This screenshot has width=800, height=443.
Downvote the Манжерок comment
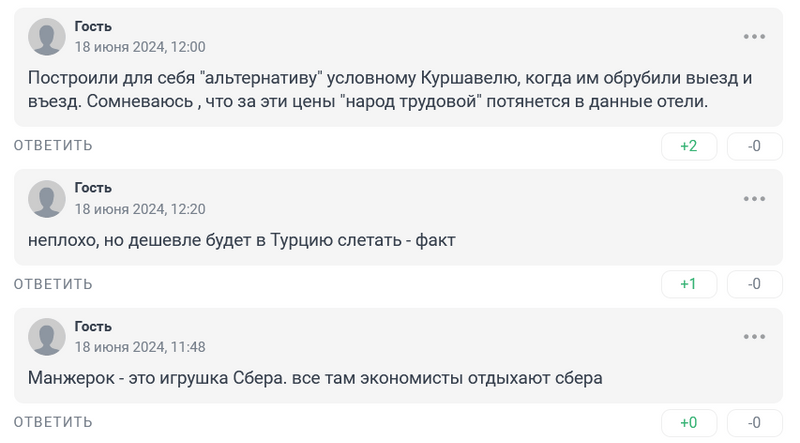755,422
